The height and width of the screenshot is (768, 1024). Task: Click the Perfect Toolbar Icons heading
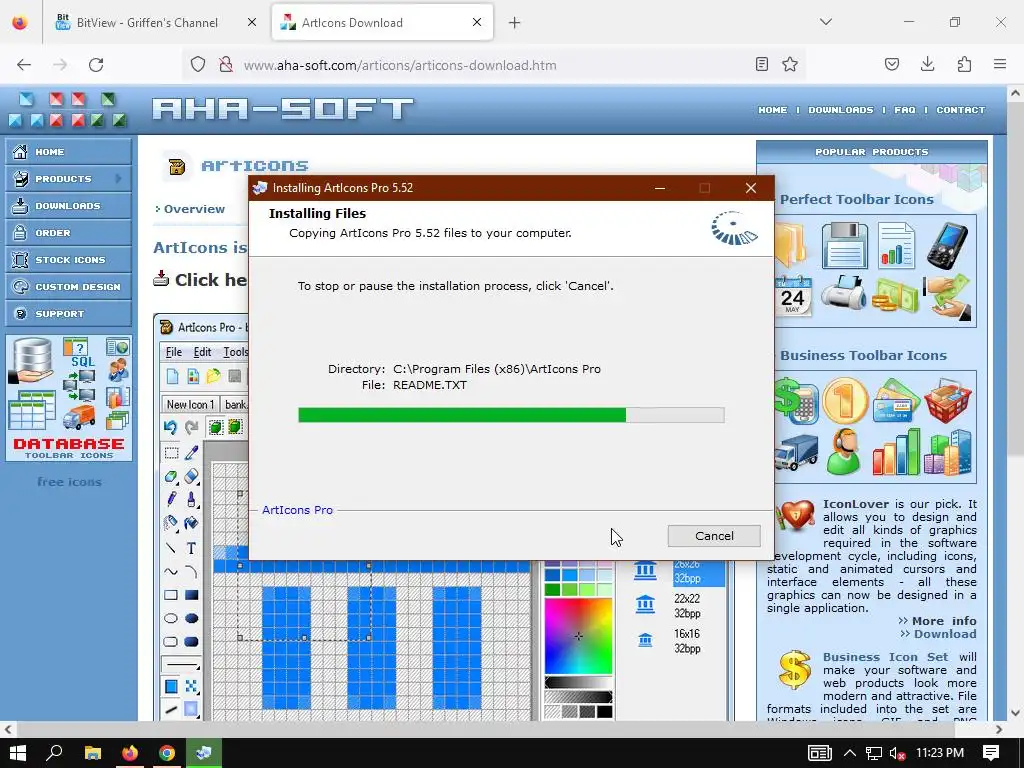[856, 200]
